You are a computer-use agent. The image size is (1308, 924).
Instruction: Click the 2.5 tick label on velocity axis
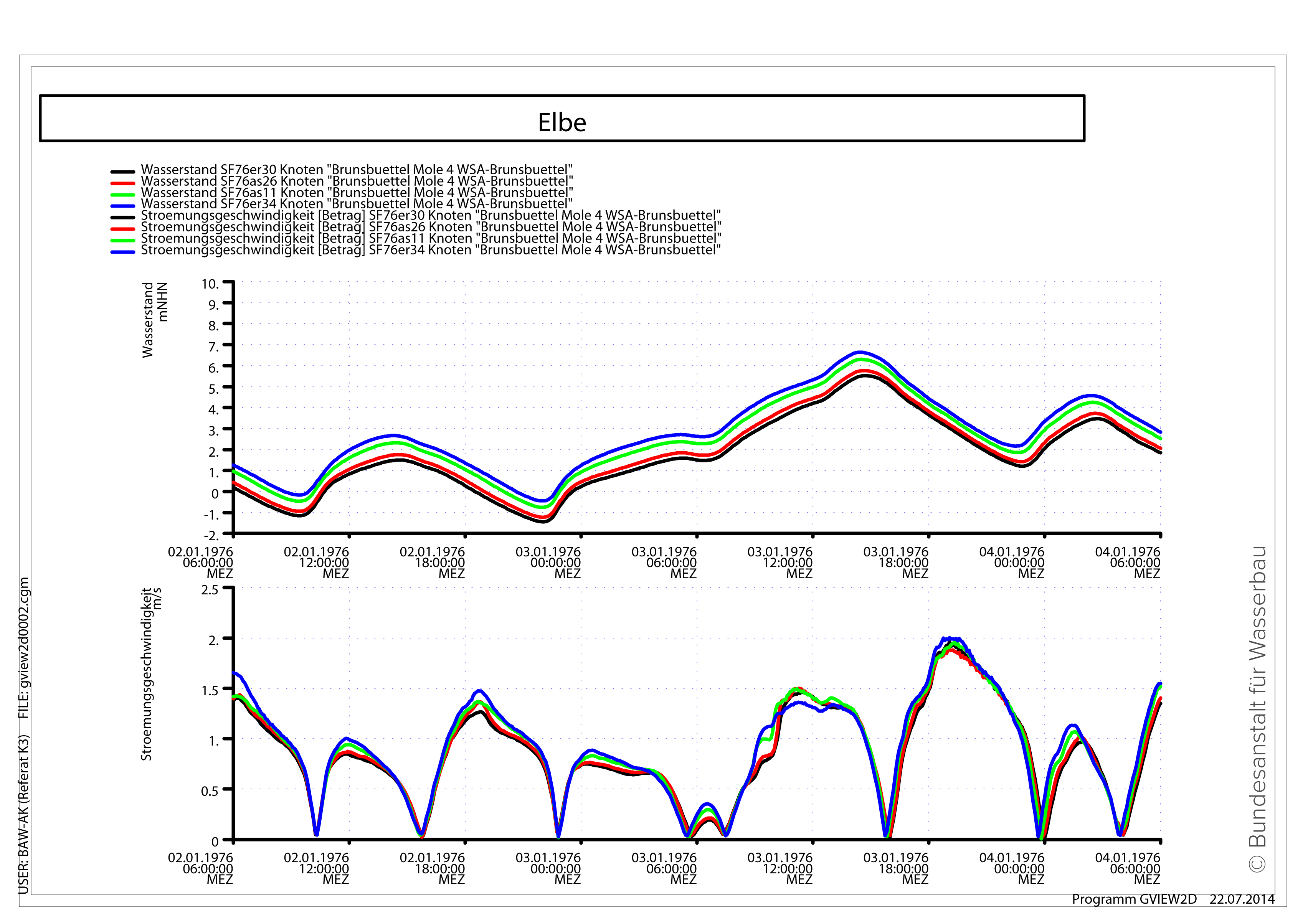[210, 590]
